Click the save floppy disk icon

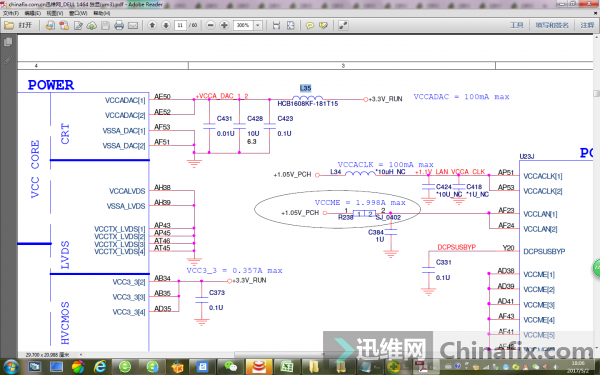(x=105, y=25)
